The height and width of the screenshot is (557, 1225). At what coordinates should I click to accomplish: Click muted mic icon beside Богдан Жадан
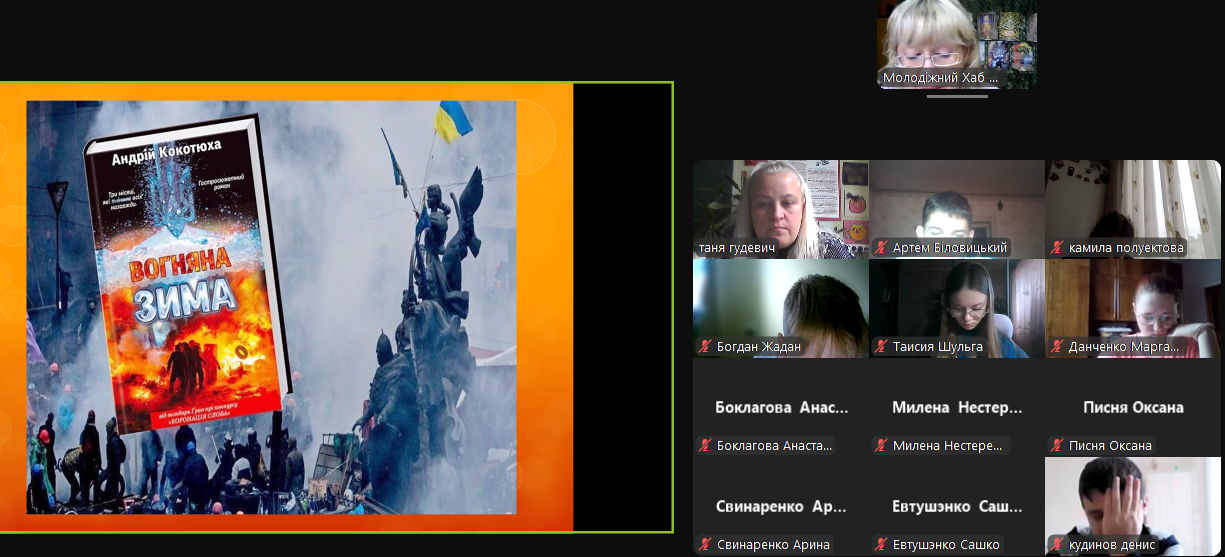(x=705, y=347)
